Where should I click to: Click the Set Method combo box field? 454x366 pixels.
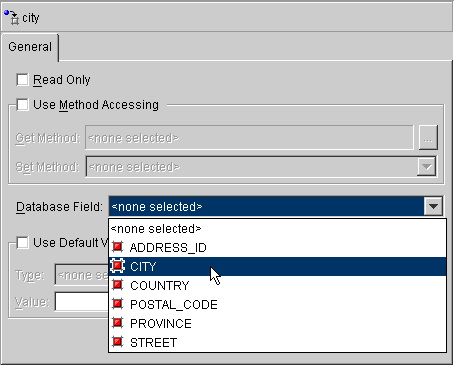pos(261,166)
